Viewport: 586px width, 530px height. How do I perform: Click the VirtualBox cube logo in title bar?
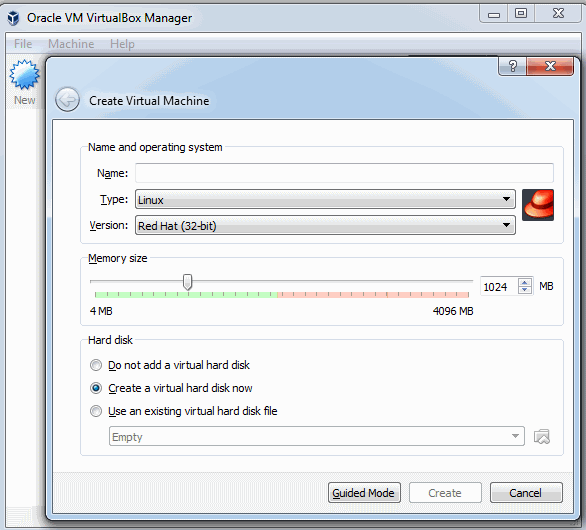pos(13,18)
